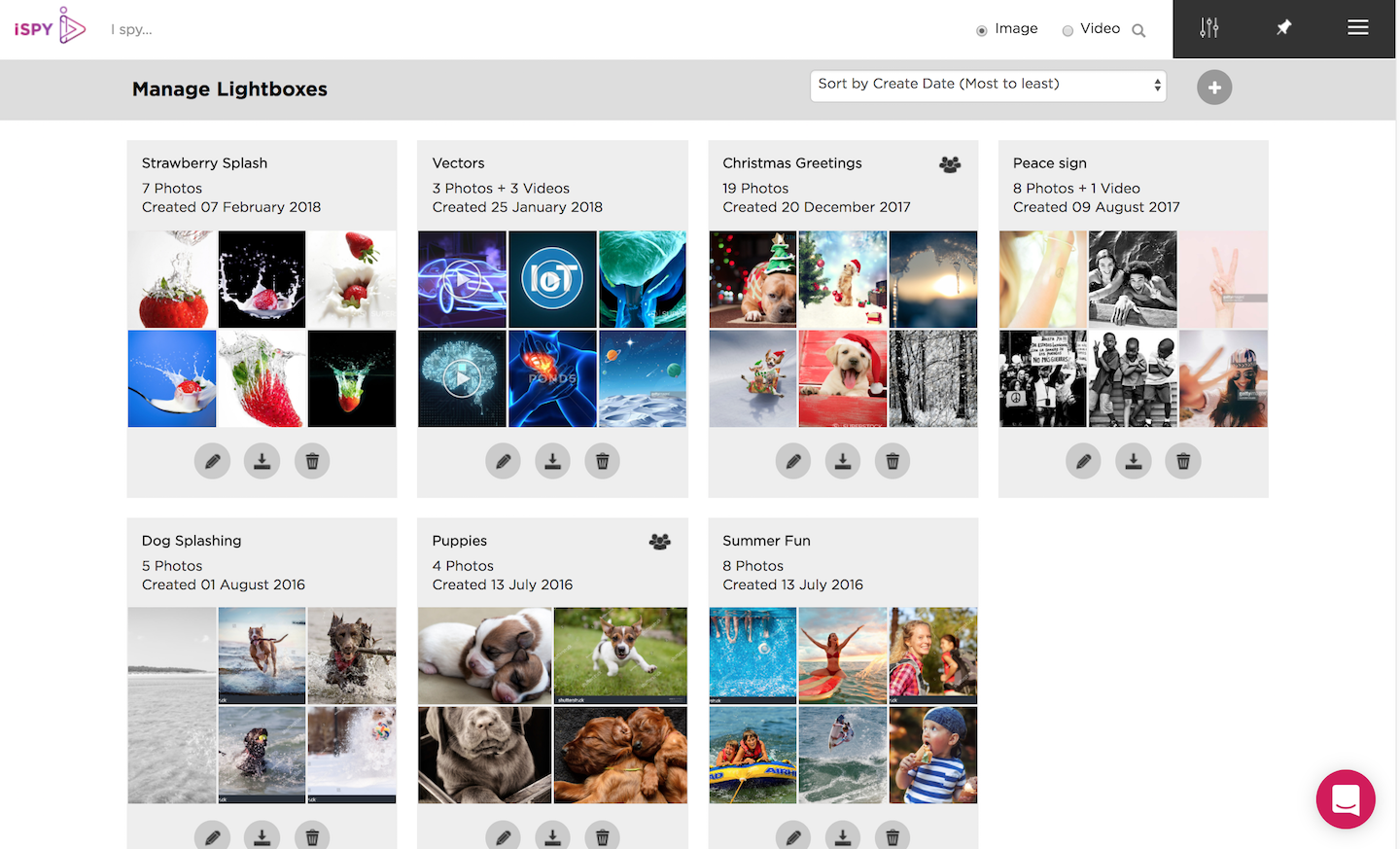Screen dimensions: 1400x849
Task: Open search with the magnifier icon
Action: point(1138,29)
